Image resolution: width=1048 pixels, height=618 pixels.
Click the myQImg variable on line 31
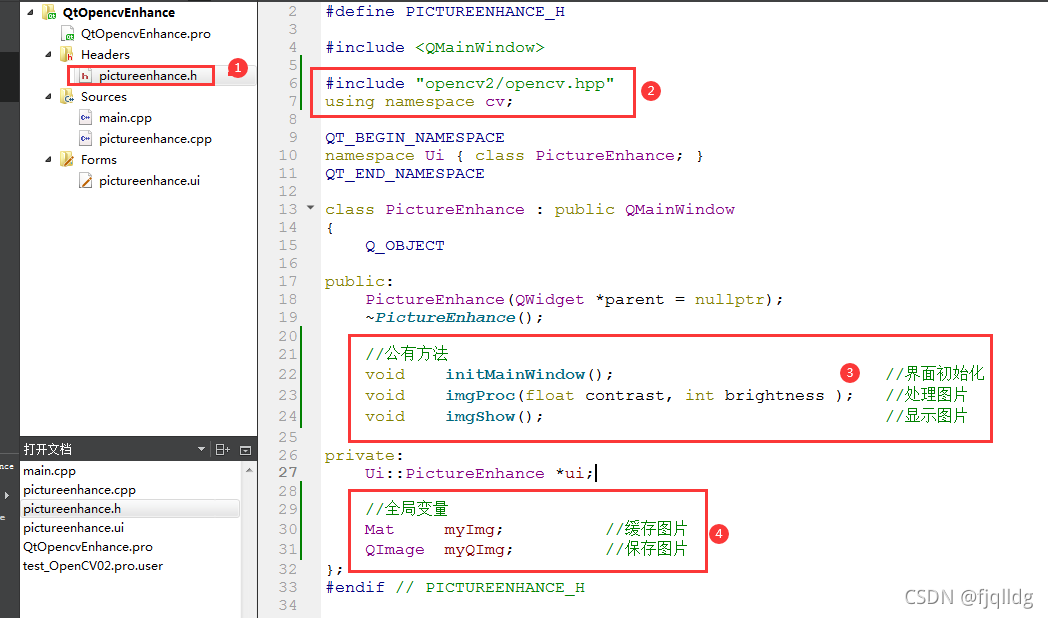475,550
